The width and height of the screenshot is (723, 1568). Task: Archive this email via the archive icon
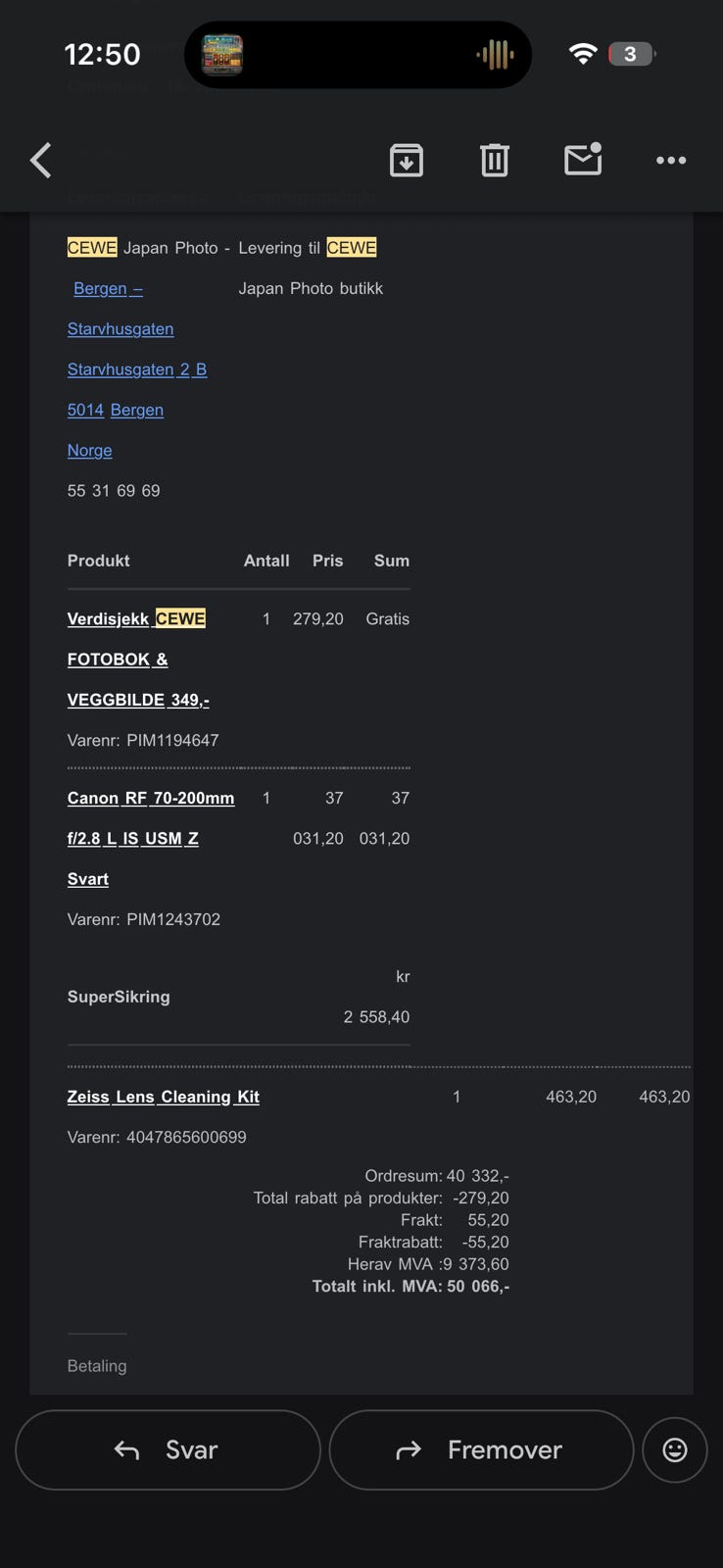click(x=407, y=160)
